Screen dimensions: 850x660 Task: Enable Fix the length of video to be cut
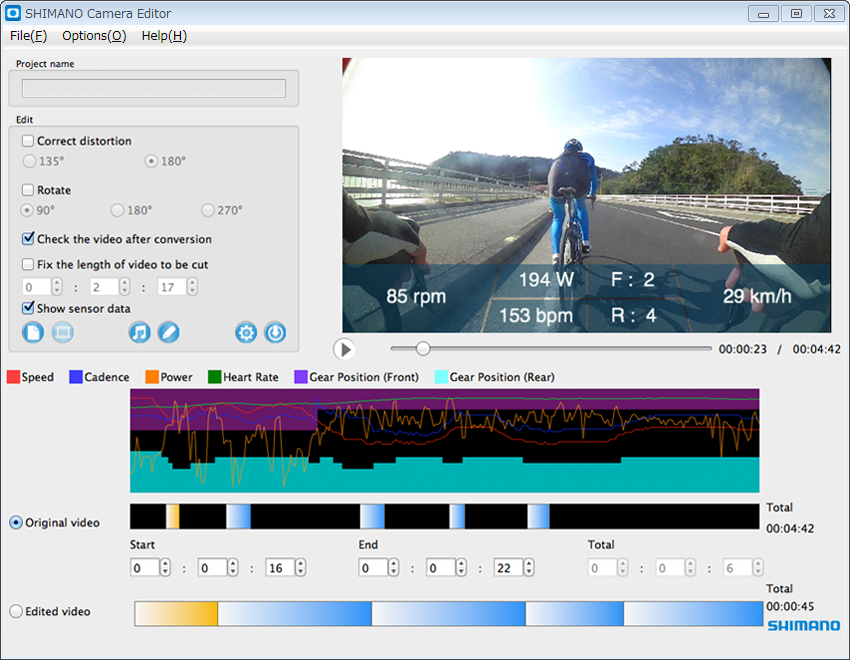(28, 264)
